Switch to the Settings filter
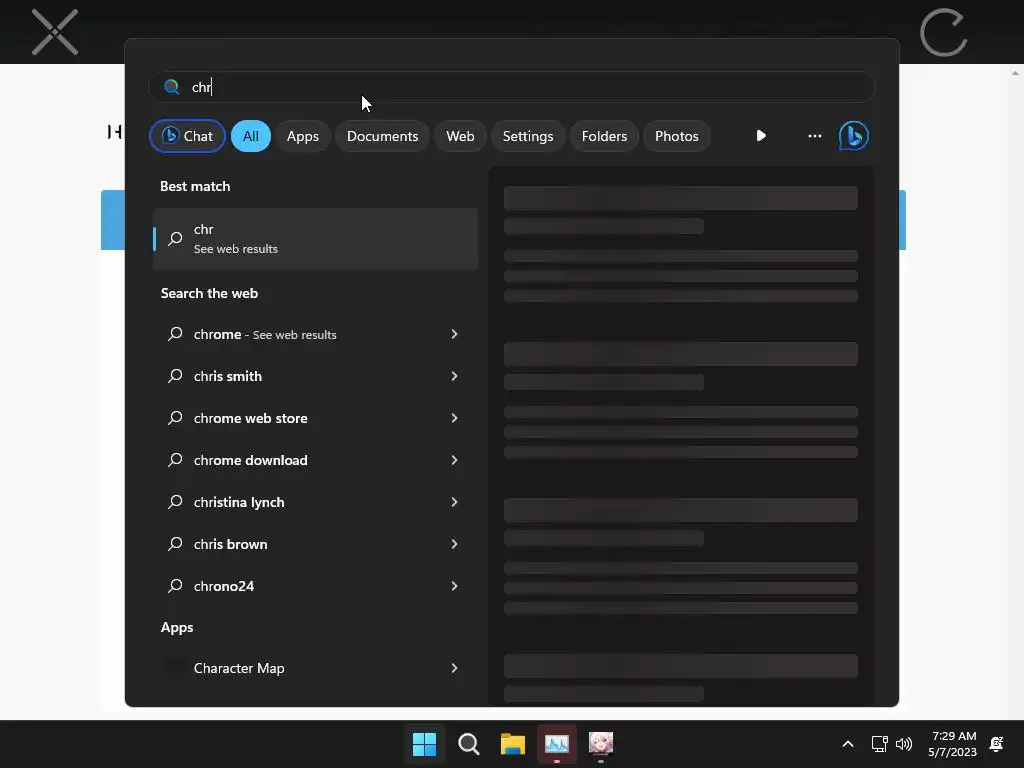1024x768 pixels. [x=528, y=136]
